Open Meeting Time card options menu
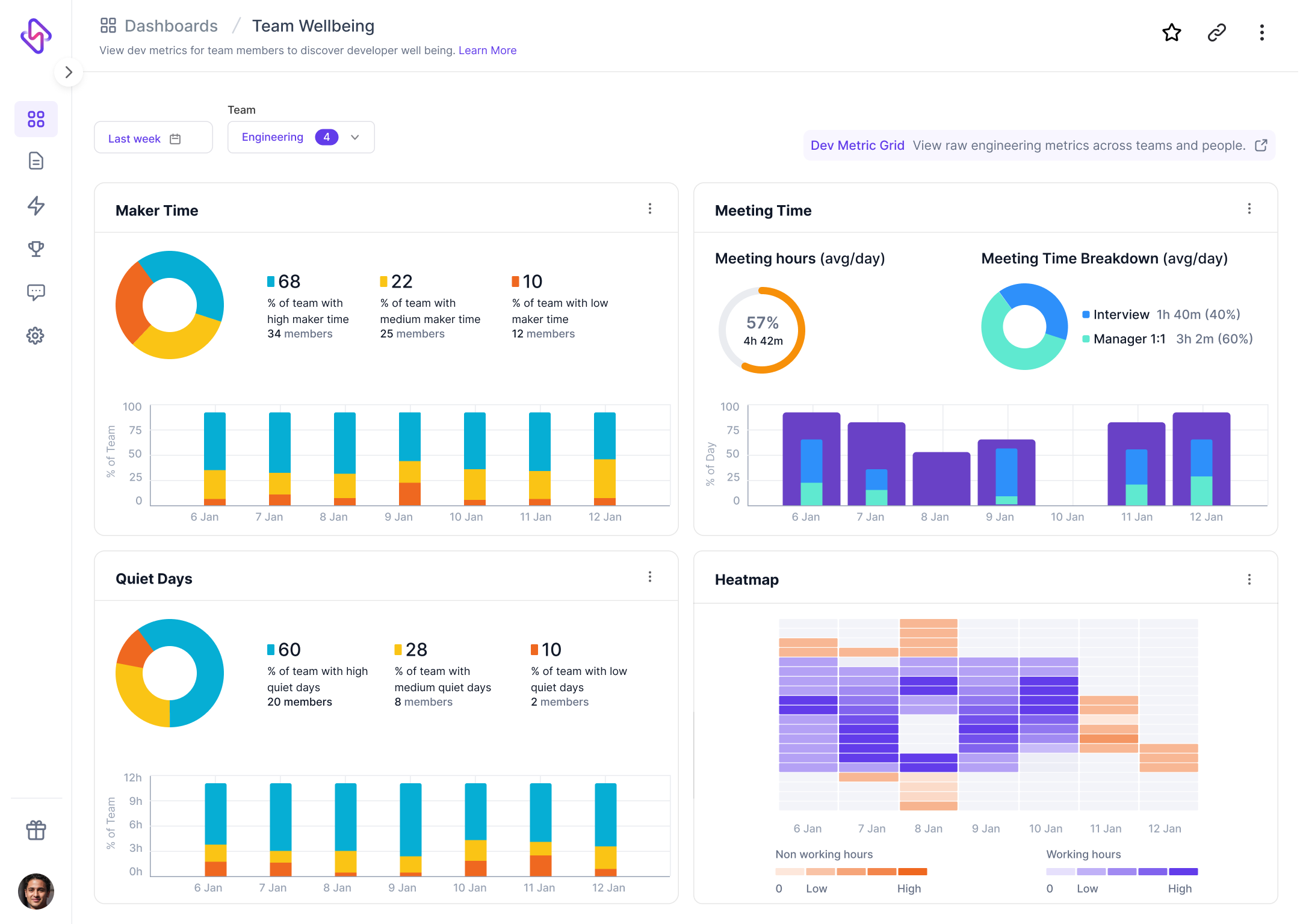The height and width of the screenshot is (924, 1300). 1249,209
